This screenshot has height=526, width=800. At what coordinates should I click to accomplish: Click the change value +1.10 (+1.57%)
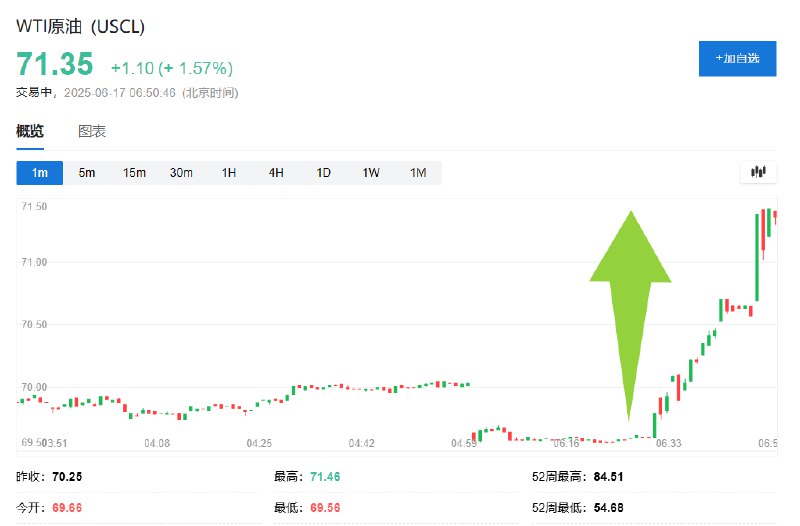pos(172,68)
